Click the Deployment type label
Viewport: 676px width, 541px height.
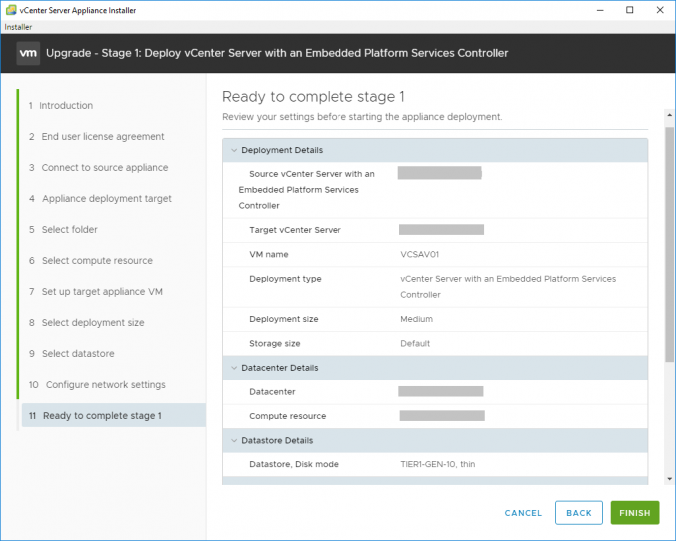285,279
